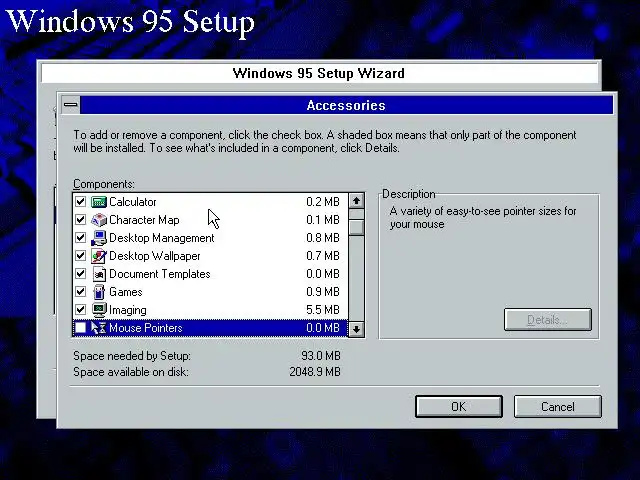640x480 pixels.
Task: Click the components list scroll down arrow
Action: pos(356,329)
